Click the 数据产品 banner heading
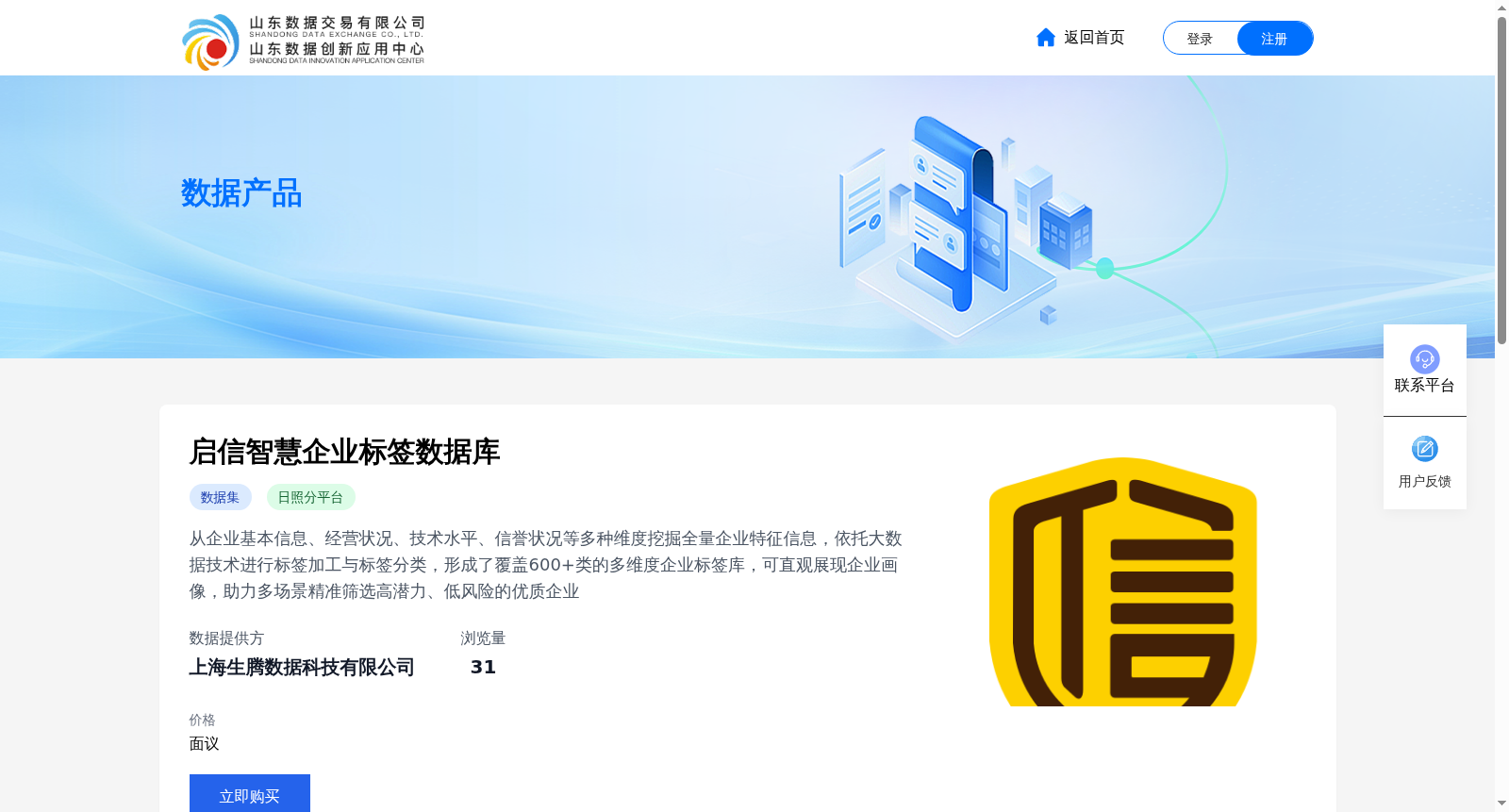The width and height of the screenshot is (1509, 812). click(241, 193)
